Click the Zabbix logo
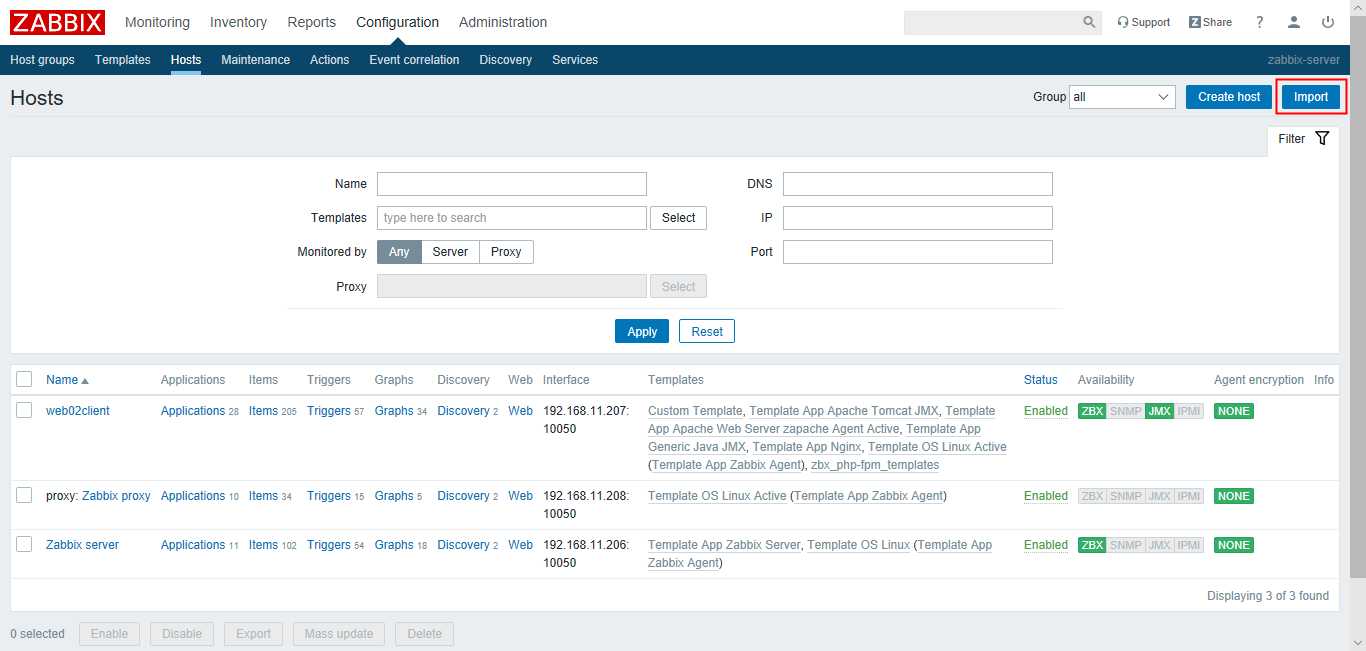Viewport: 1366px width, 651px height. [x=58, y=22]
